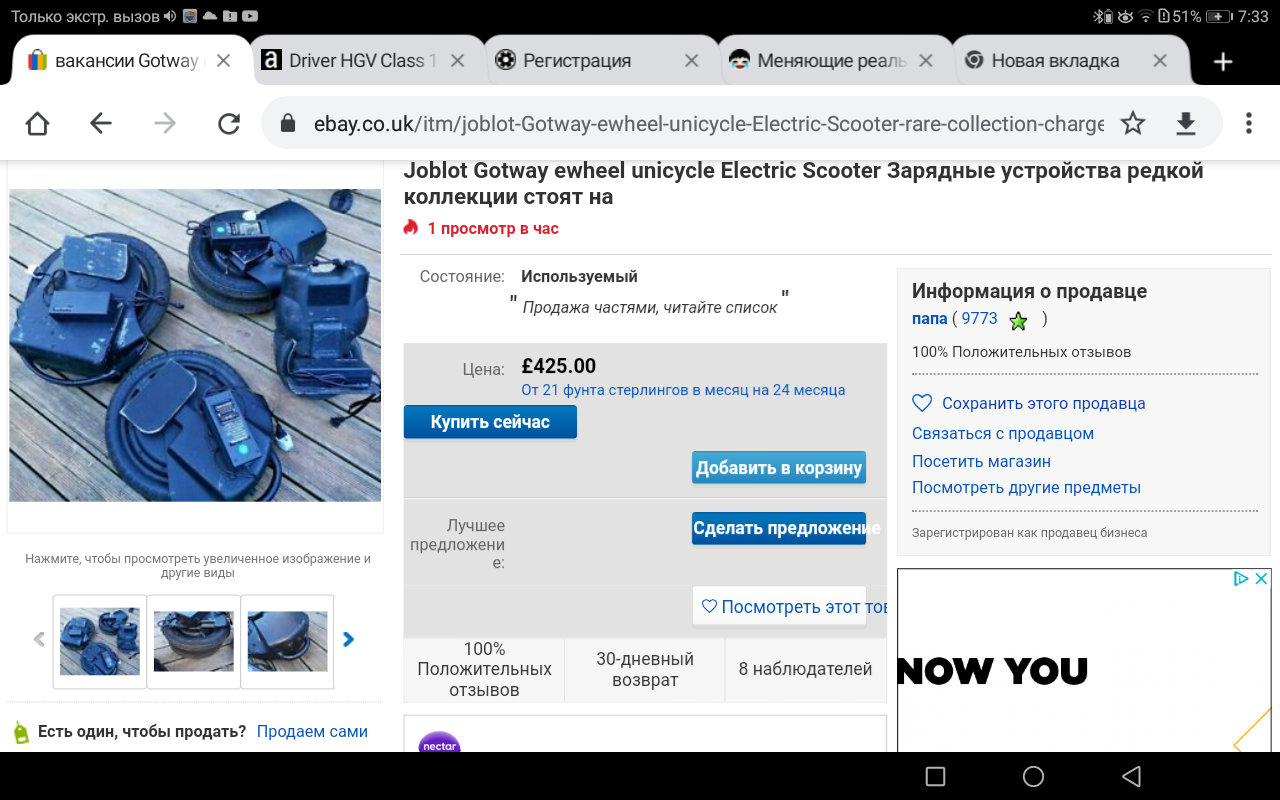Click the Сделать предложение button
Image resolution: width=1280 pixels, height=800 pixels.
coord(779,528)
